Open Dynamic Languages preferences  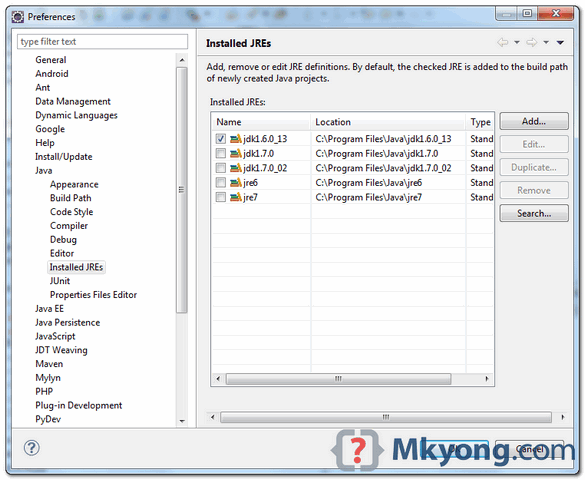pyautogui.click(x=76, y=115)
